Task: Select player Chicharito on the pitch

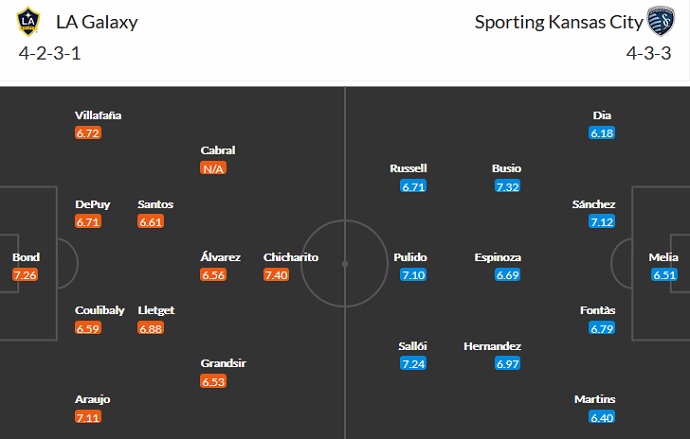Action: tap(291, 257)
